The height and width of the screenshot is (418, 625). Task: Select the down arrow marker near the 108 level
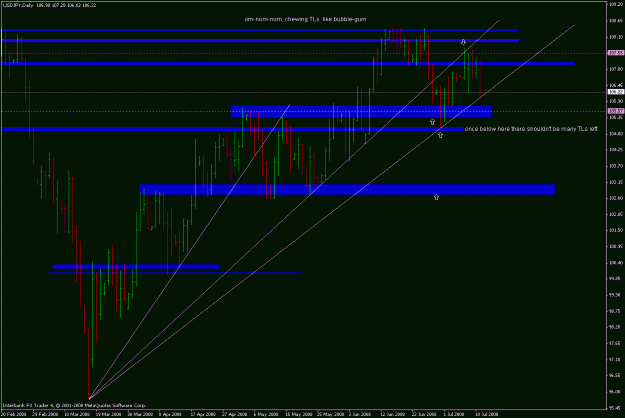point(463,42)
